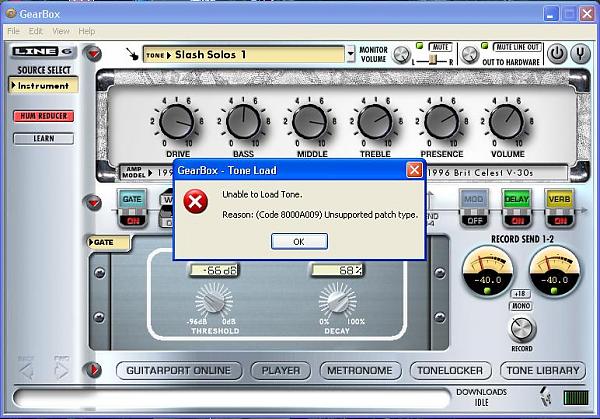Open the Tone Library panel

pos(543,370)
